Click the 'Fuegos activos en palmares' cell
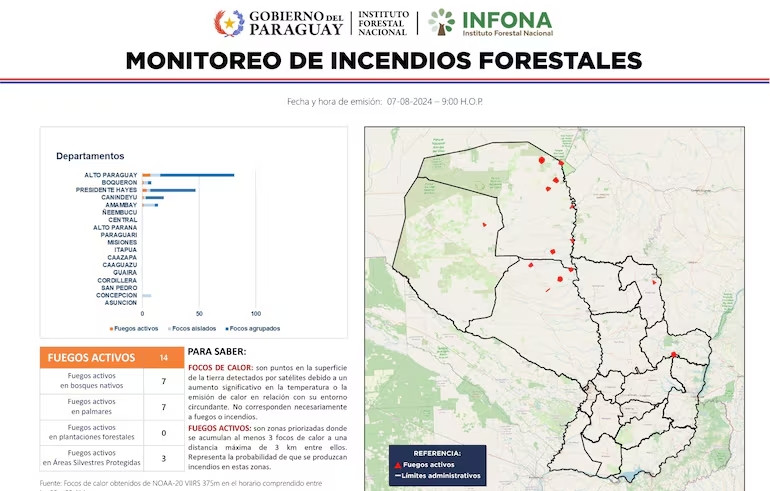 [x=91, y=407]
